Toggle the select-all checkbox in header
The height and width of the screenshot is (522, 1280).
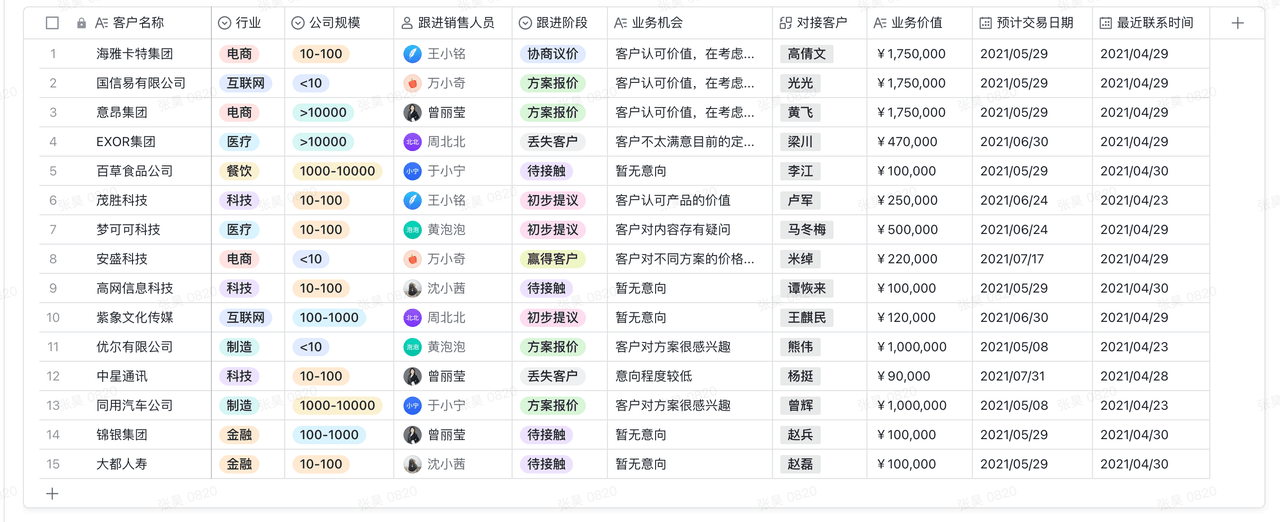tap(53, 23)
